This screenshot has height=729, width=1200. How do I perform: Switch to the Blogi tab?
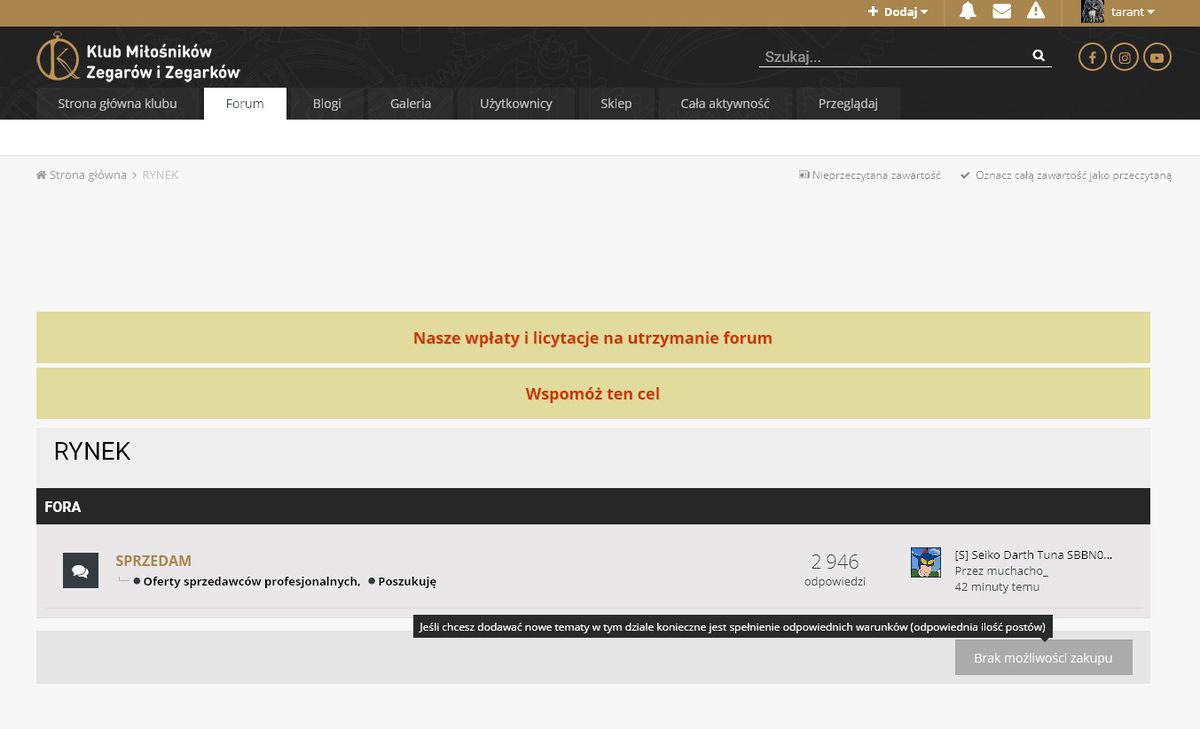coord(326,104)
